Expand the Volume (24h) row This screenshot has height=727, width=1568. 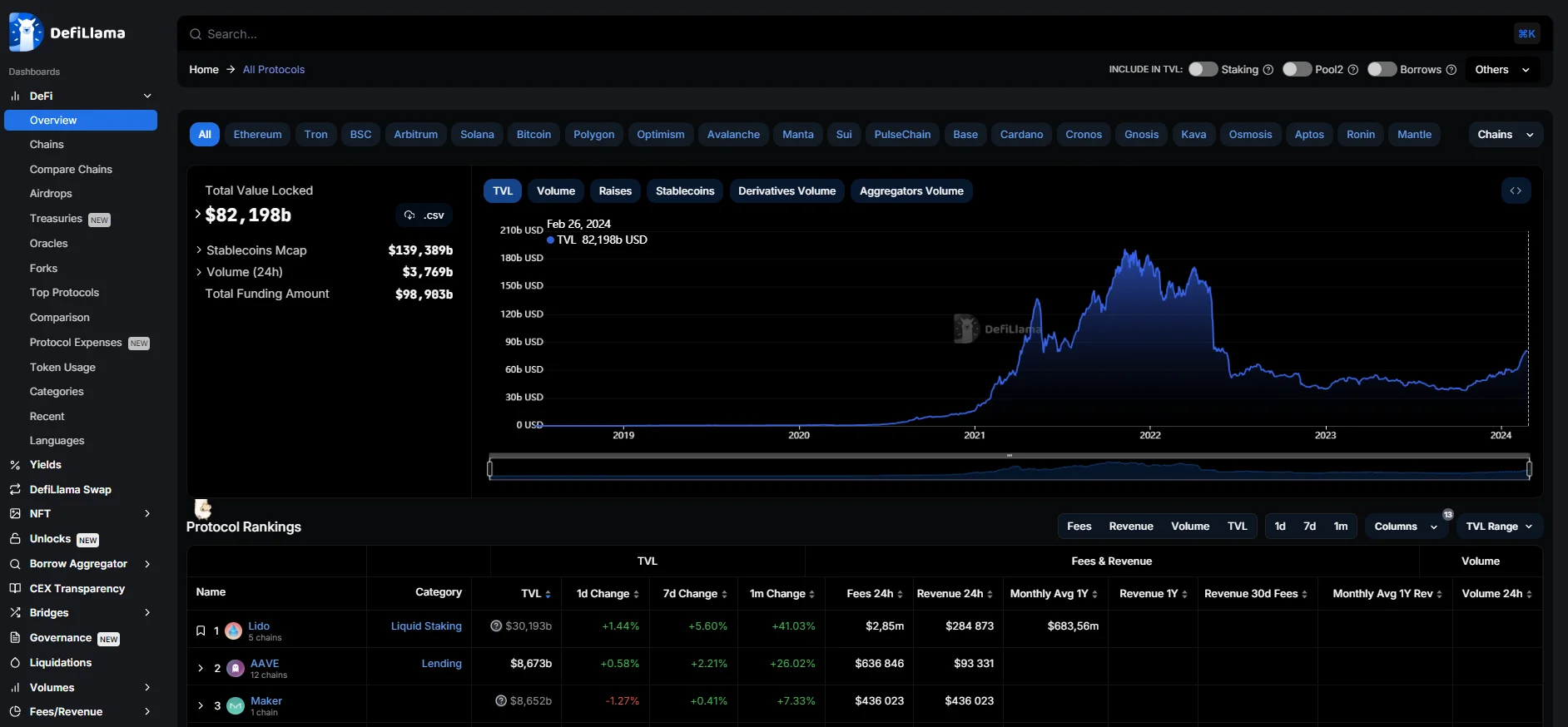pyautogui.click(x=199, y=272)
